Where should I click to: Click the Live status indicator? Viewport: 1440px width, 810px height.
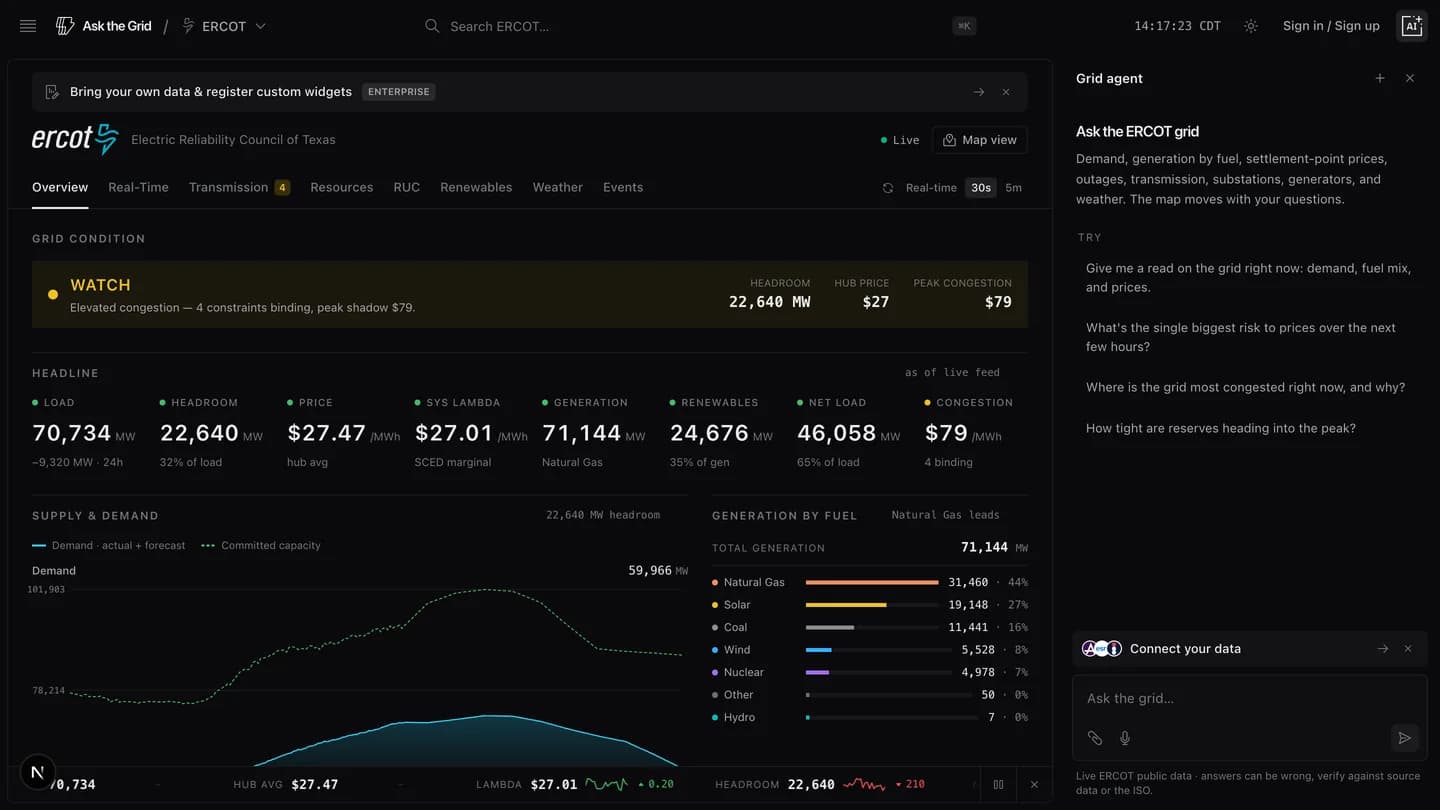pyautogui.click(x=900, y=140)
